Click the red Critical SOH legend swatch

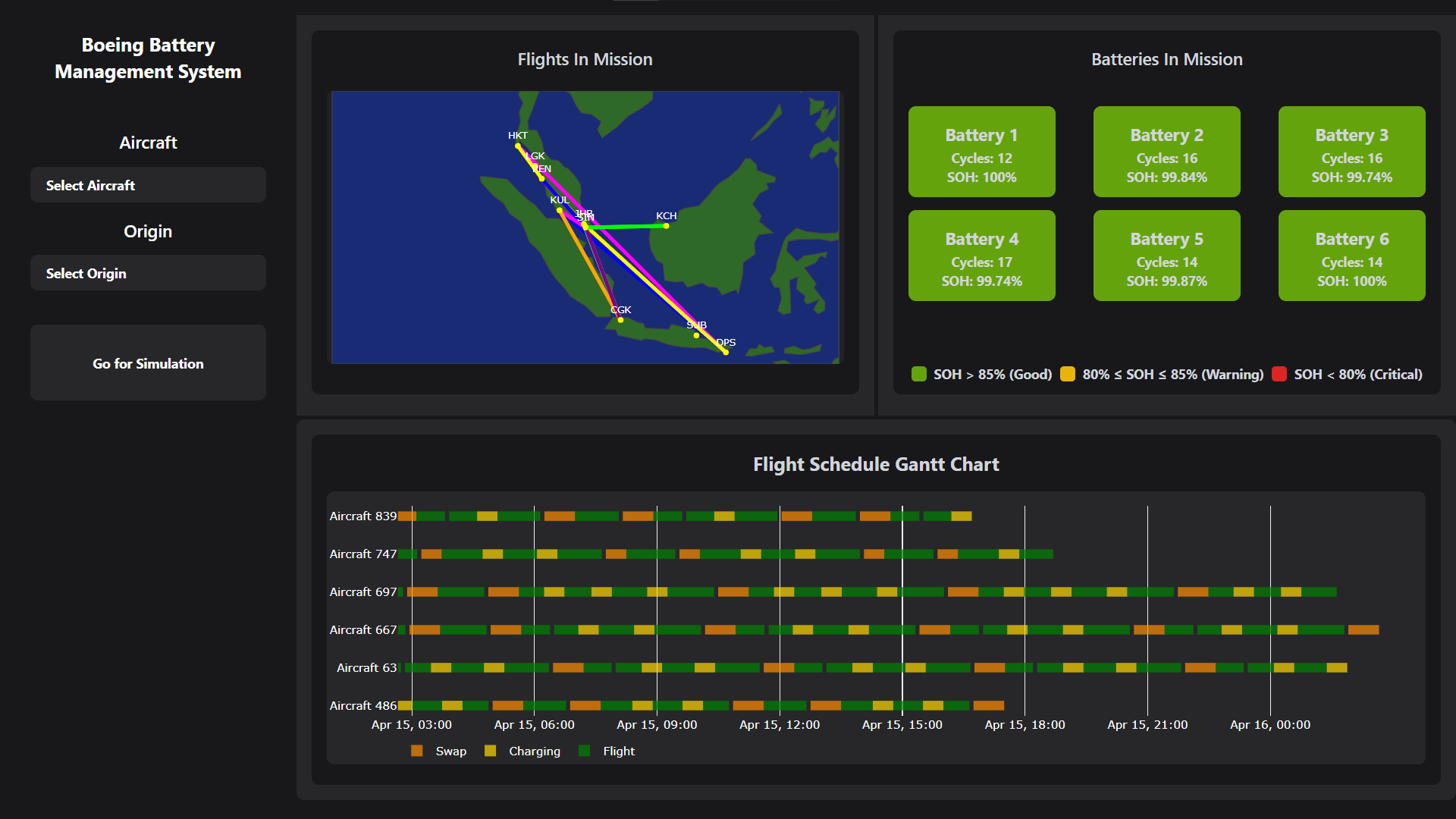coord(1279,374)
